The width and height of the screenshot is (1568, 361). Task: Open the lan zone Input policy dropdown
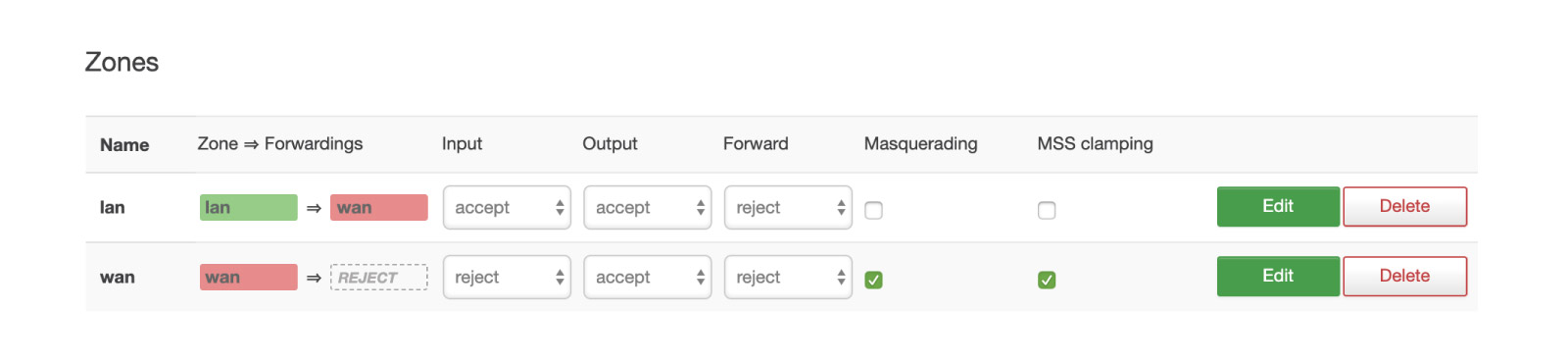(x=507, y=207)
